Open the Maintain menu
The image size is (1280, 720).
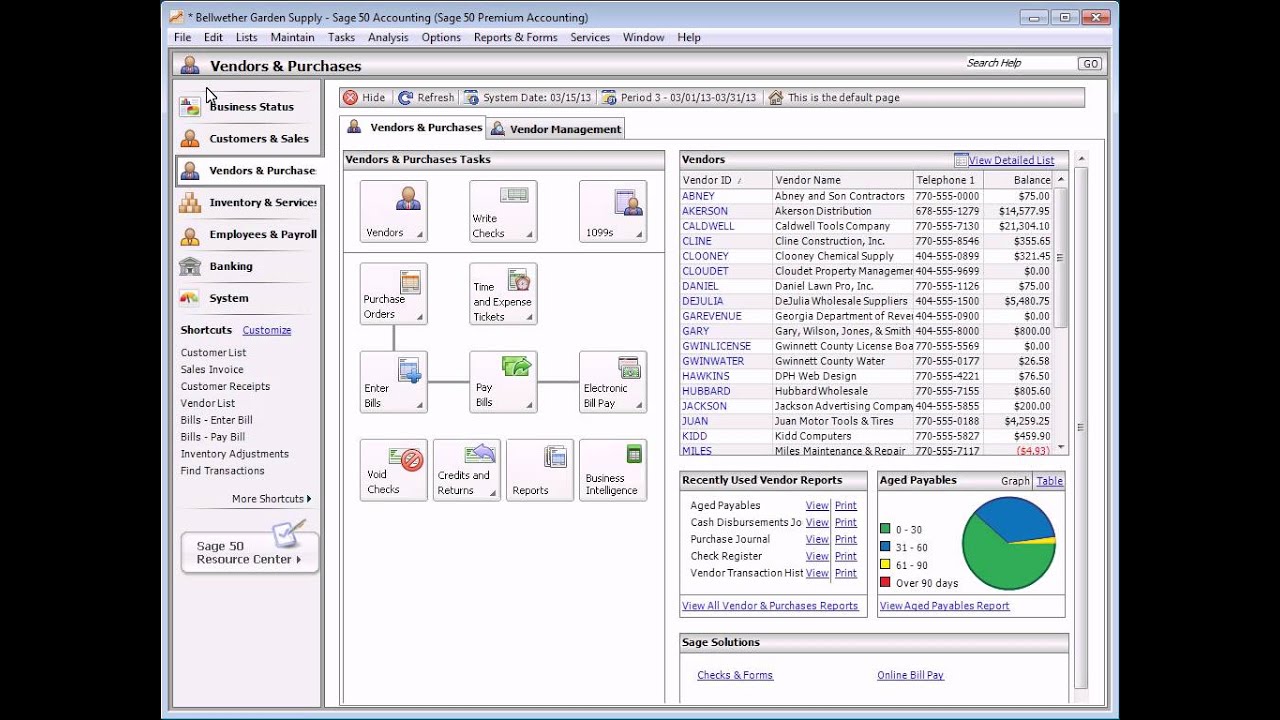[x=292, y=37]
